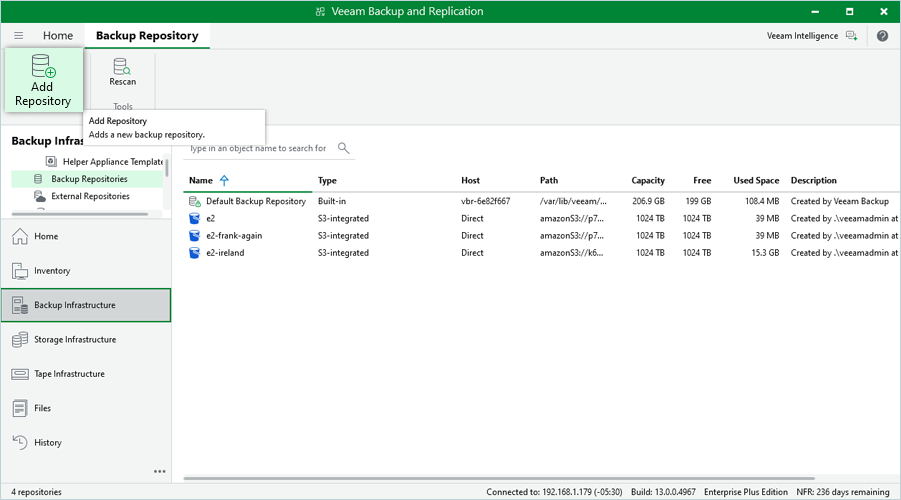Click the object name search field
The width and height of the screenshot is (901, 500).
pyautogui.click(x=260, y=148)
